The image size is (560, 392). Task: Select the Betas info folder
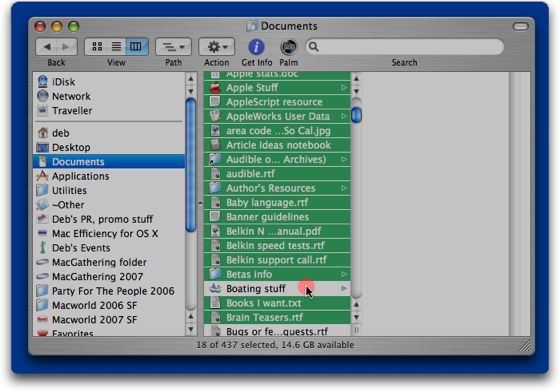(x=277, y=274)
